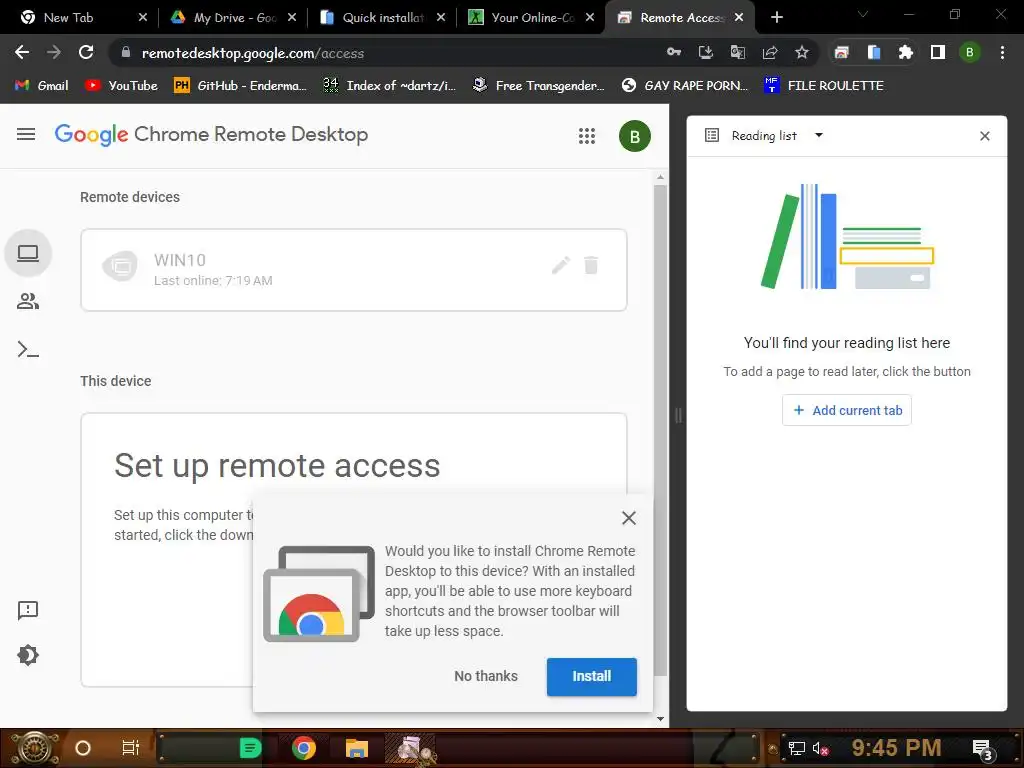1024x768 pixels.
Task: Close the install prompt dialog
Action: coord(629,518)
